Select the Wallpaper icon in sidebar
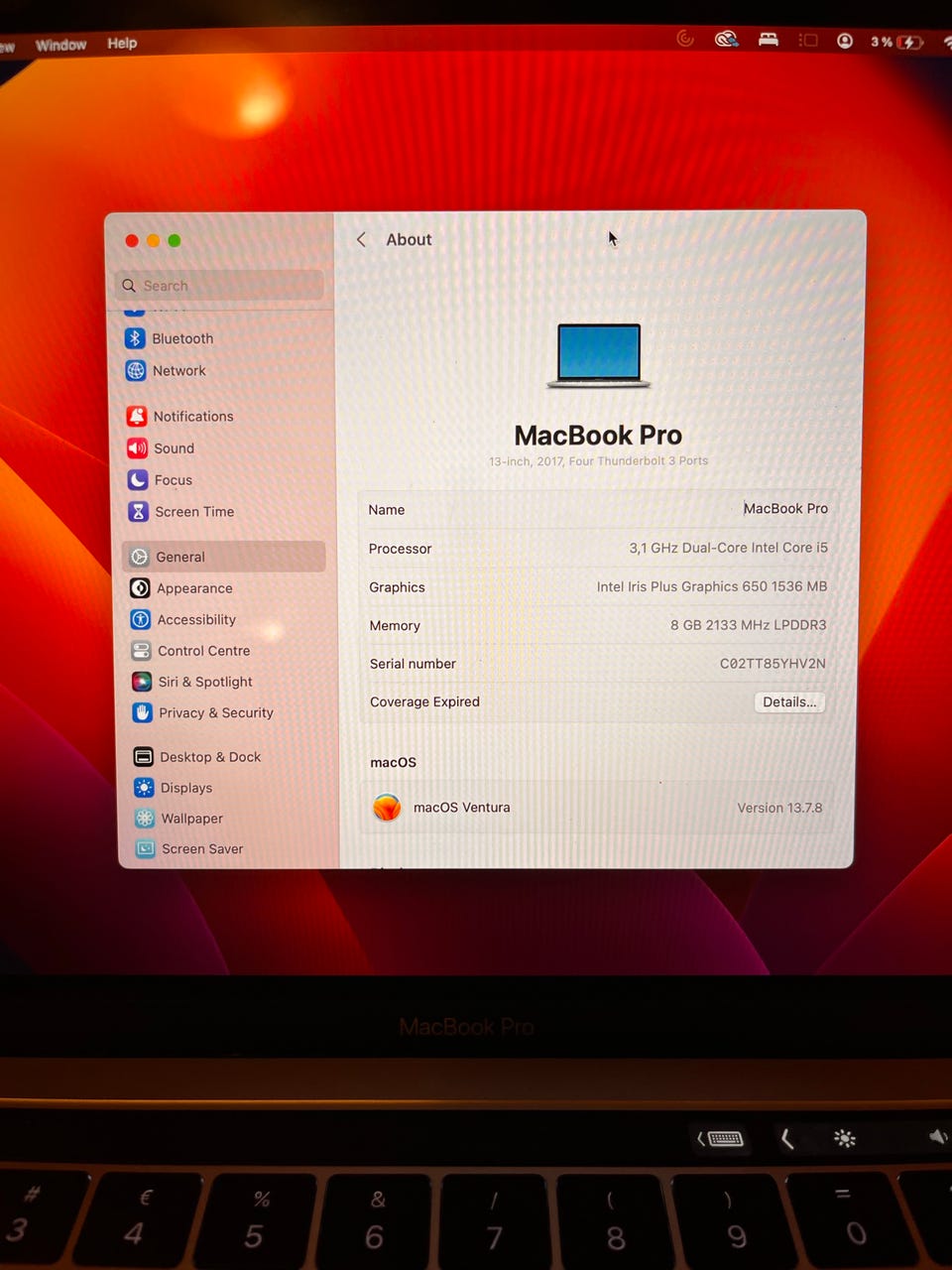Screen dimensions: 952x1270 pyautogui.click(x=145, y=819)
